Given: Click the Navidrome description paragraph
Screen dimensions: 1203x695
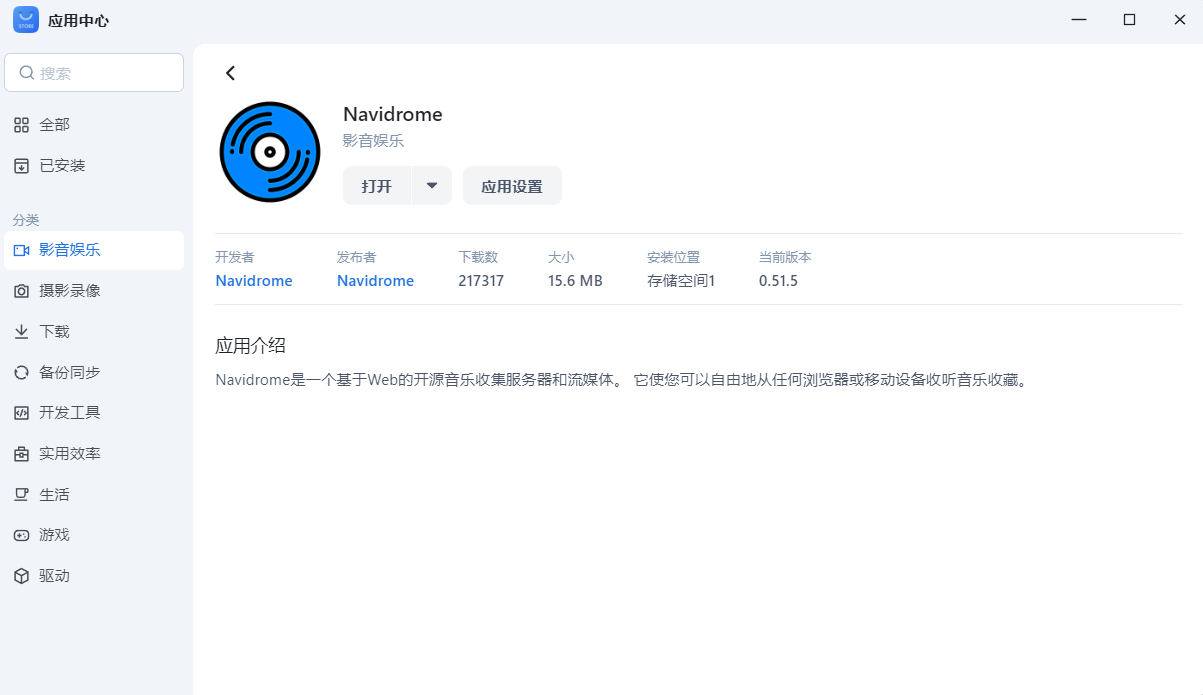Looking at the screenshot, I should point(622,380).
